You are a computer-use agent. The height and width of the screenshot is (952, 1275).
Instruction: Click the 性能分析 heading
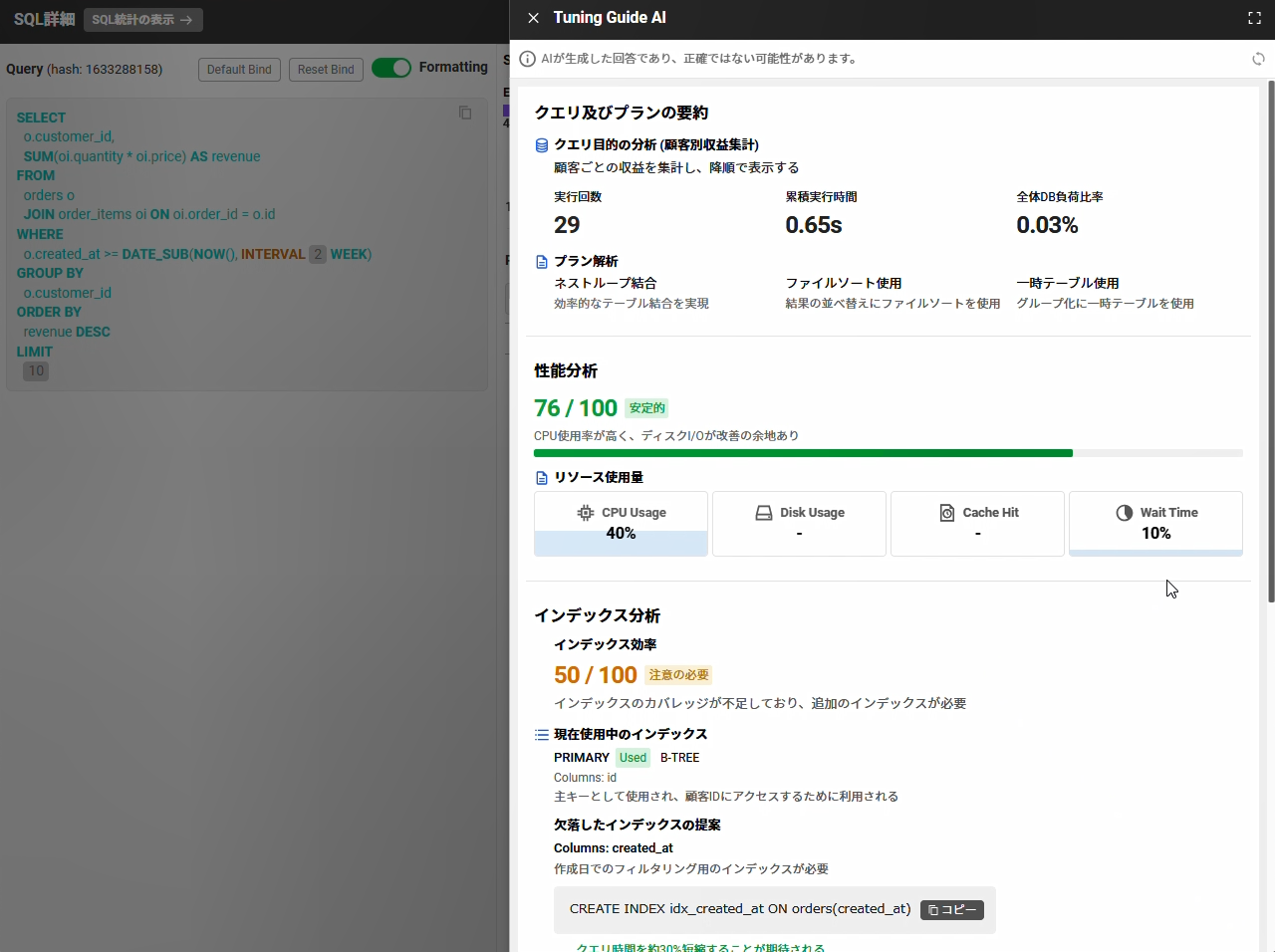[566, 370]
